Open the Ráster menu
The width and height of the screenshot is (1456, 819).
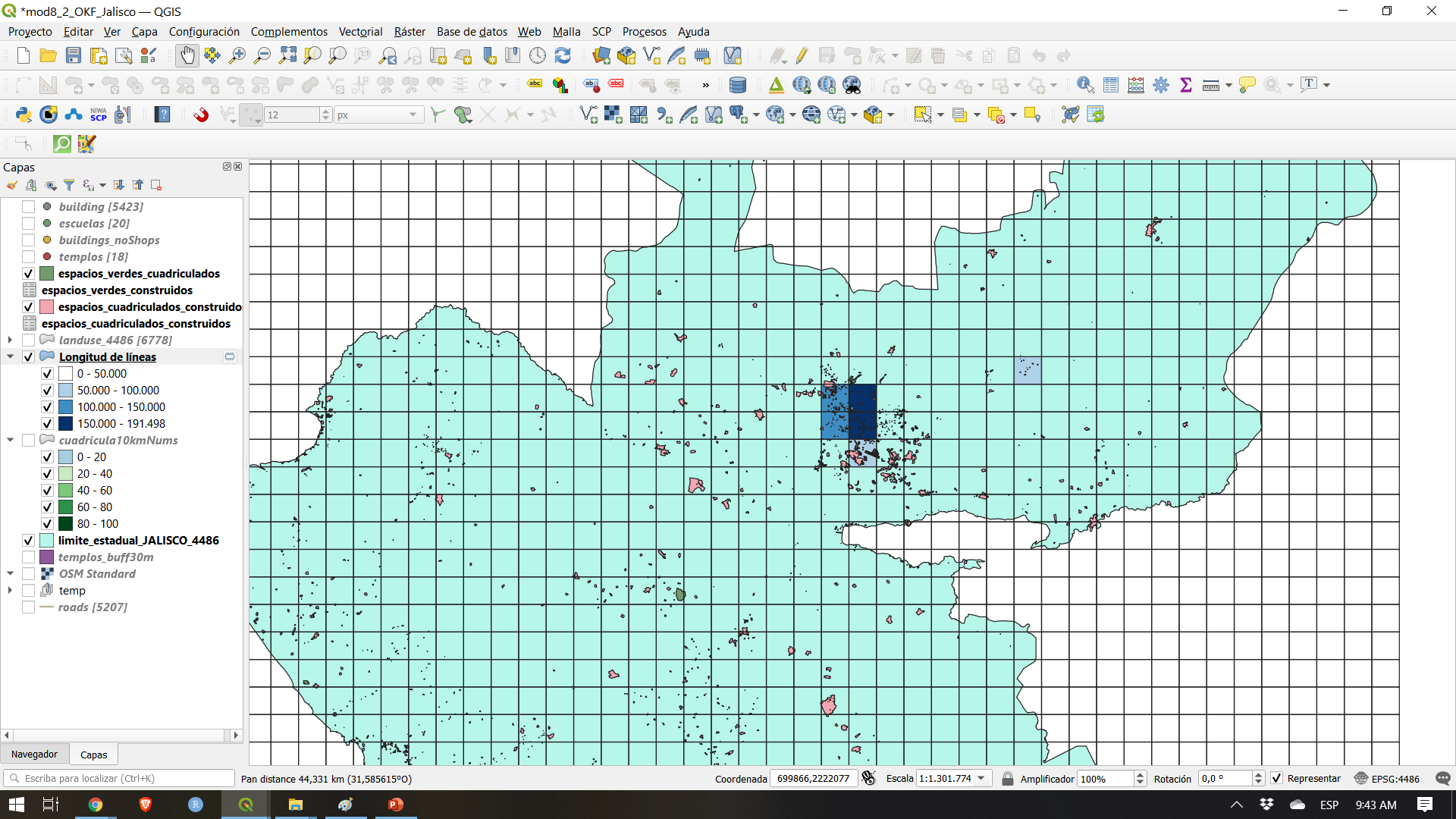coord(409,31)
